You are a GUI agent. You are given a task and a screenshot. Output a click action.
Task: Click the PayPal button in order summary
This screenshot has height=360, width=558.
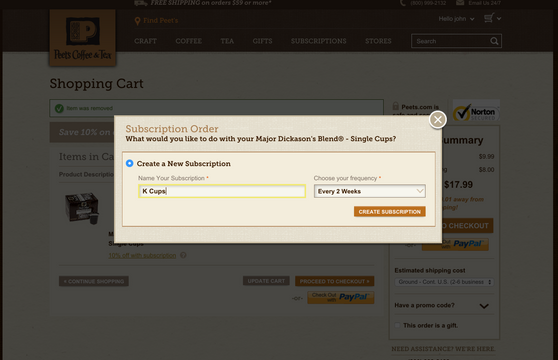[x=455, y=244]
